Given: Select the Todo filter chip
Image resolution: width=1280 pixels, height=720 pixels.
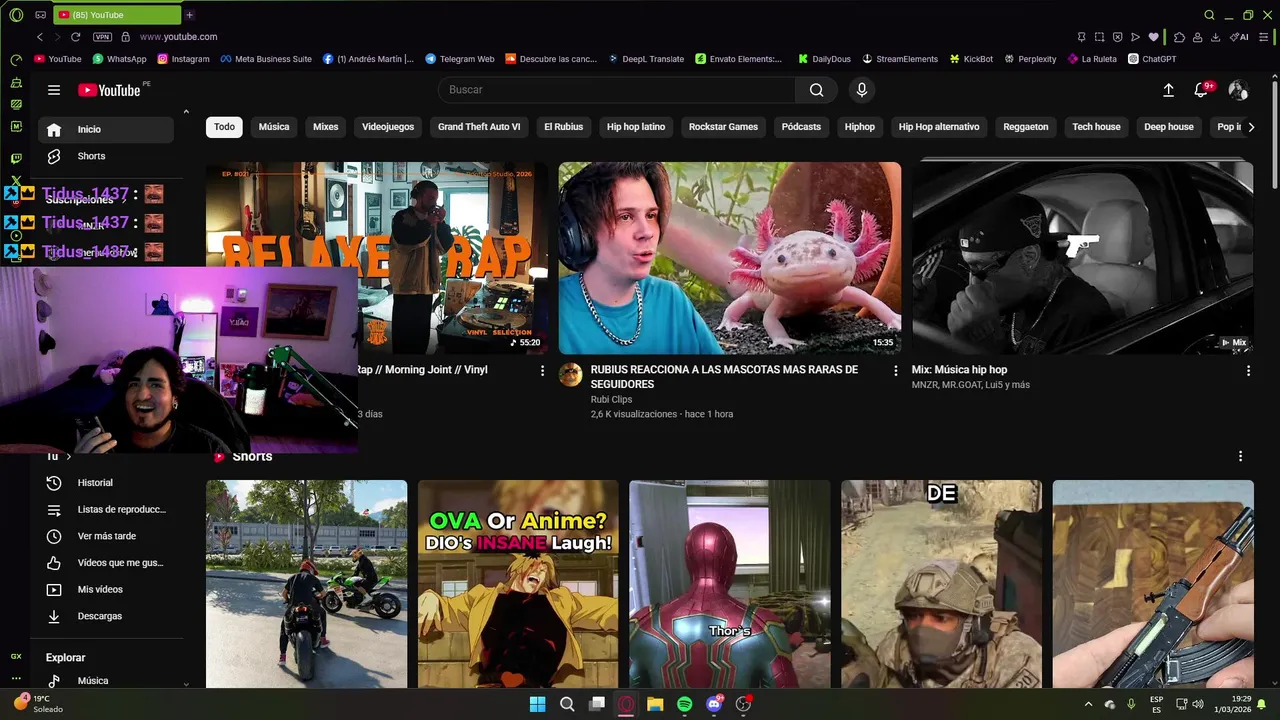Looking at the screenshot, I should coord(224,127).
